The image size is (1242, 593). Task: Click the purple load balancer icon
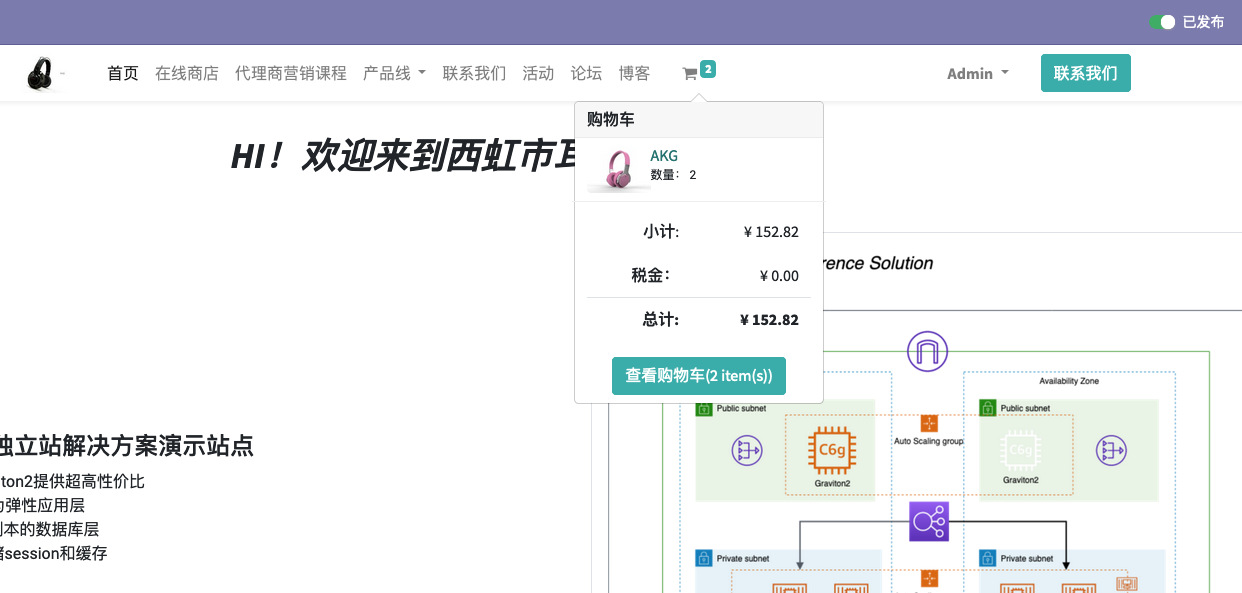coord(928,522)
